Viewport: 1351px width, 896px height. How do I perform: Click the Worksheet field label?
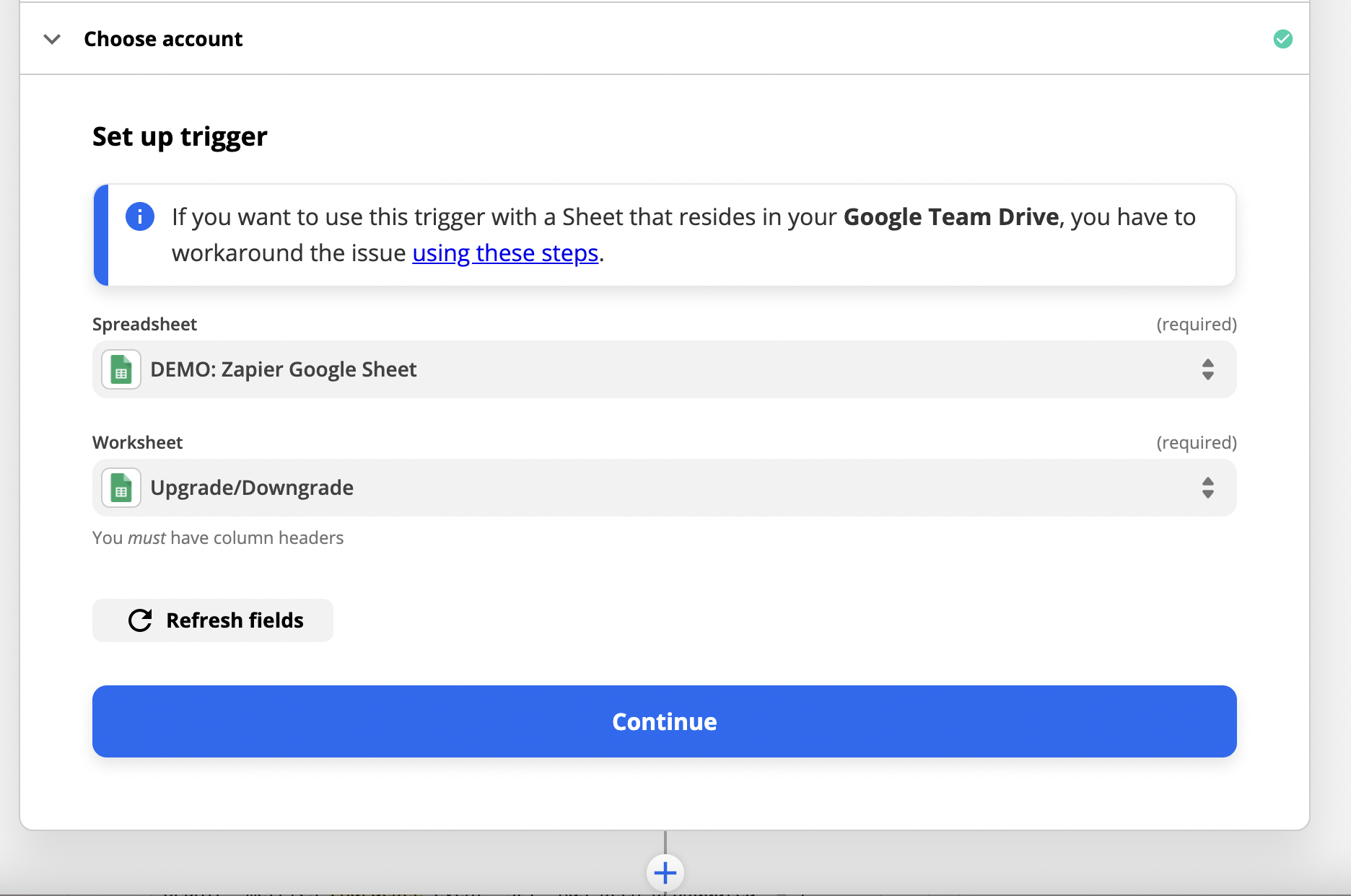pos(137,443)
